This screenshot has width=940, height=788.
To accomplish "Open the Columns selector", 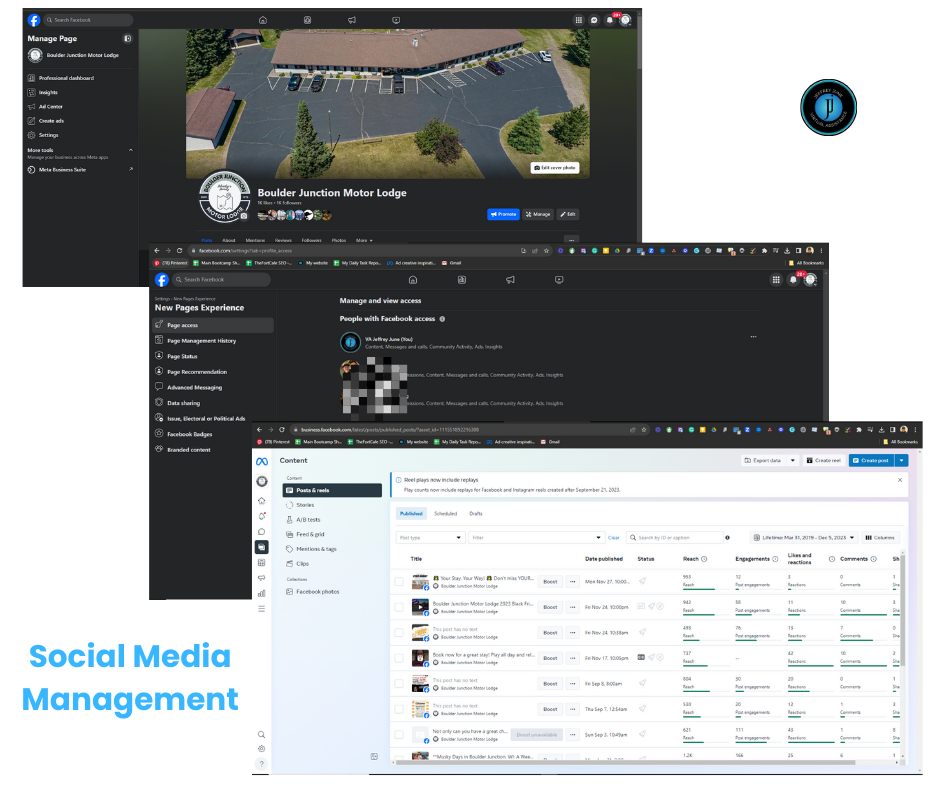I will pyautogui.click(x=880, y=538).
